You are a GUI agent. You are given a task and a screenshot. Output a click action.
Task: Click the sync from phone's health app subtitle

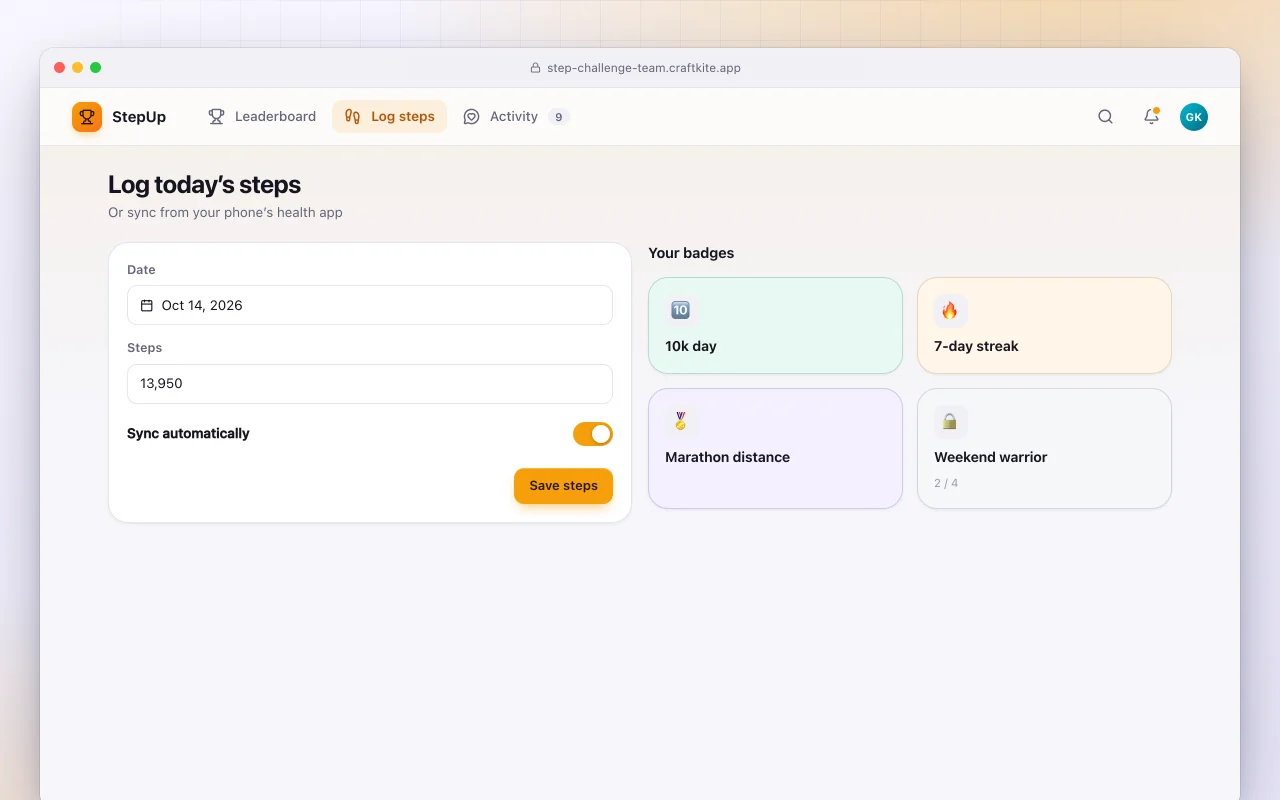click(225, 212)
